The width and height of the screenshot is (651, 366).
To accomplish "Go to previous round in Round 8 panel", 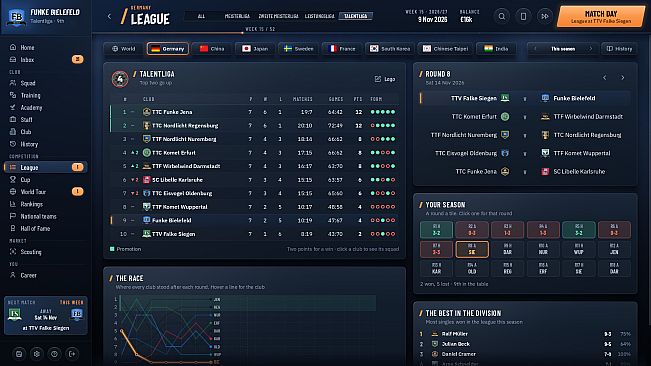I will click(604, 78).
